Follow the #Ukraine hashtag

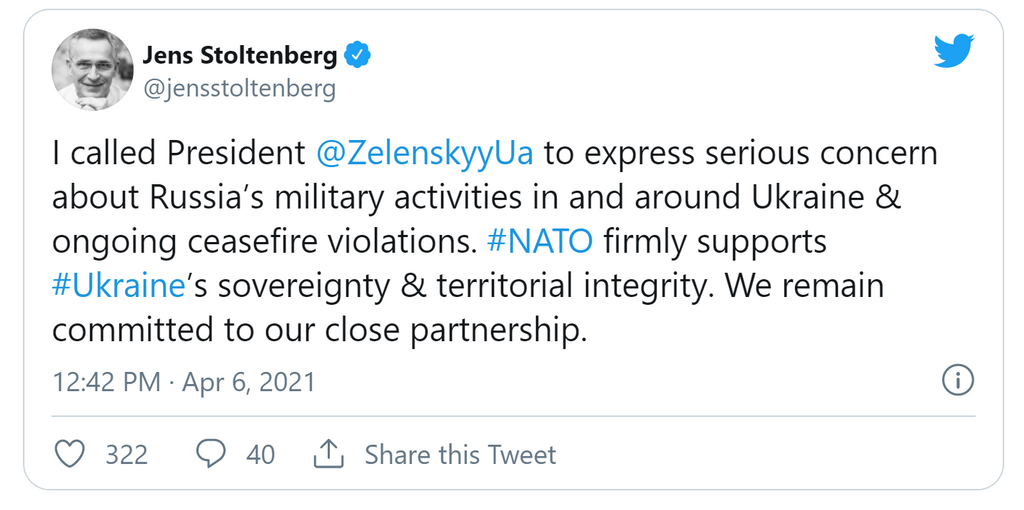point(118,287)
